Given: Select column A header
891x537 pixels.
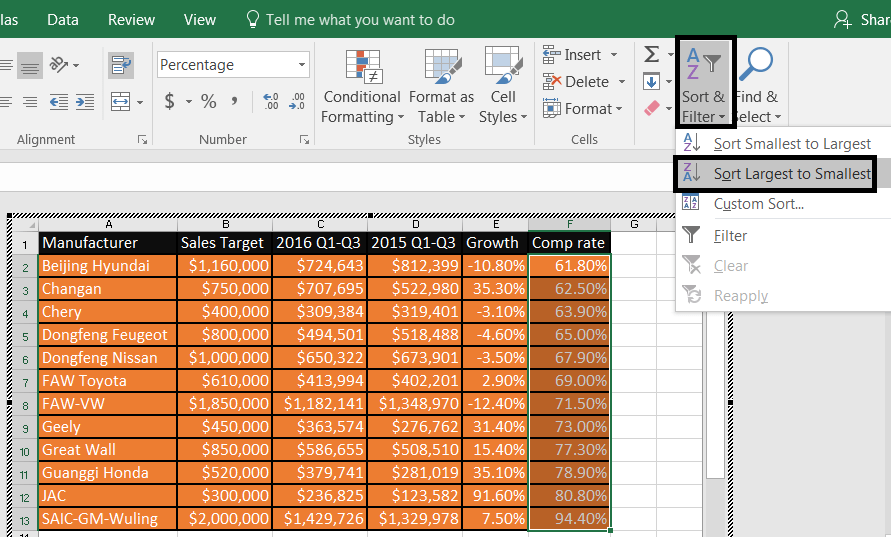Looking at the screenshot, I should (108, 224).
